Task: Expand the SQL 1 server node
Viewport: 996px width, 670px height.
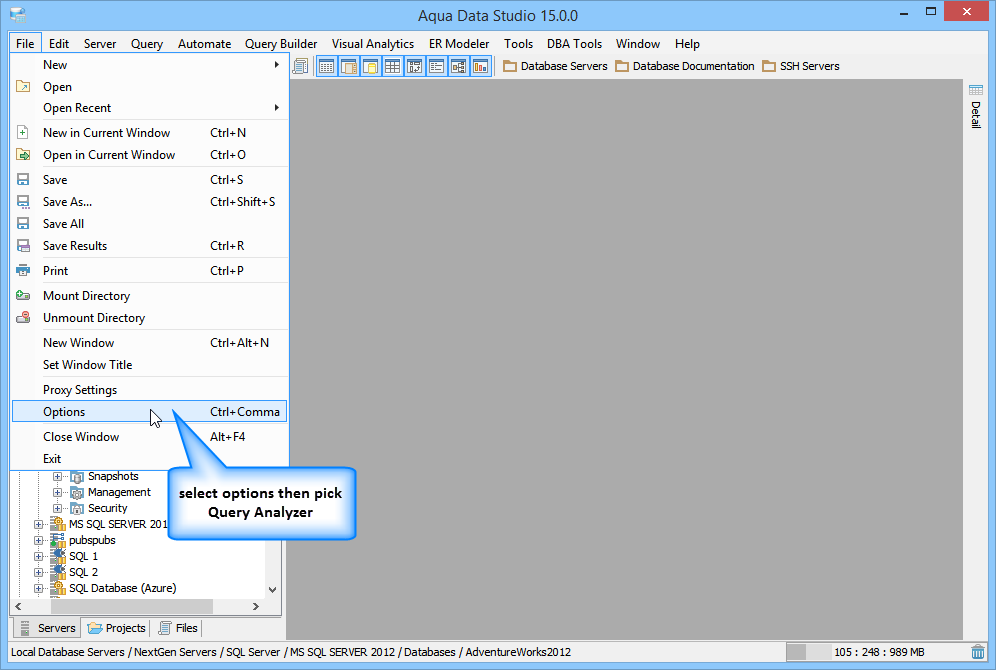Action: (x=38, y=556)
